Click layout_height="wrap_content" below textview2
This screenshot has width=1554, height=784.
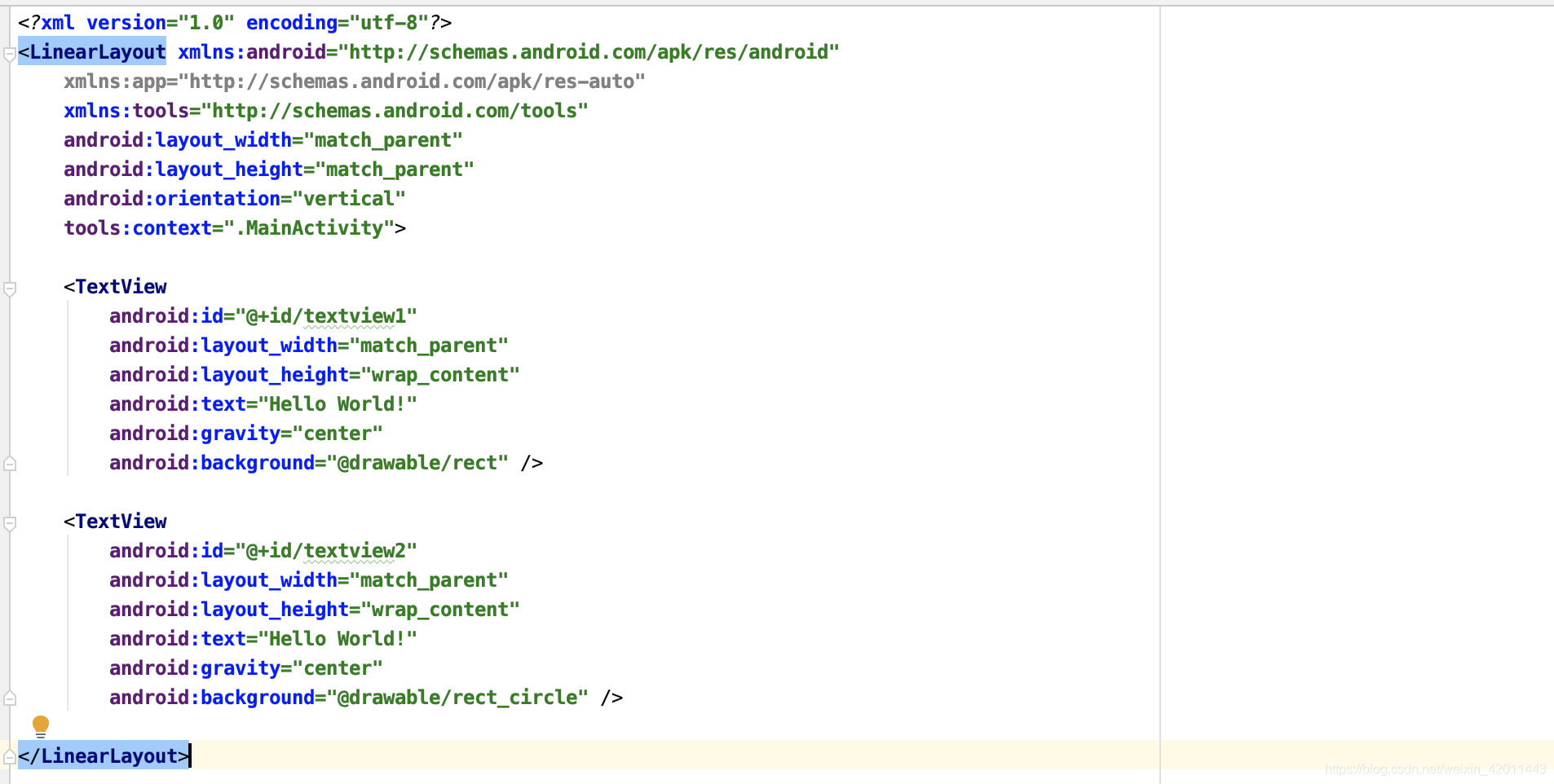click(315, 610)
